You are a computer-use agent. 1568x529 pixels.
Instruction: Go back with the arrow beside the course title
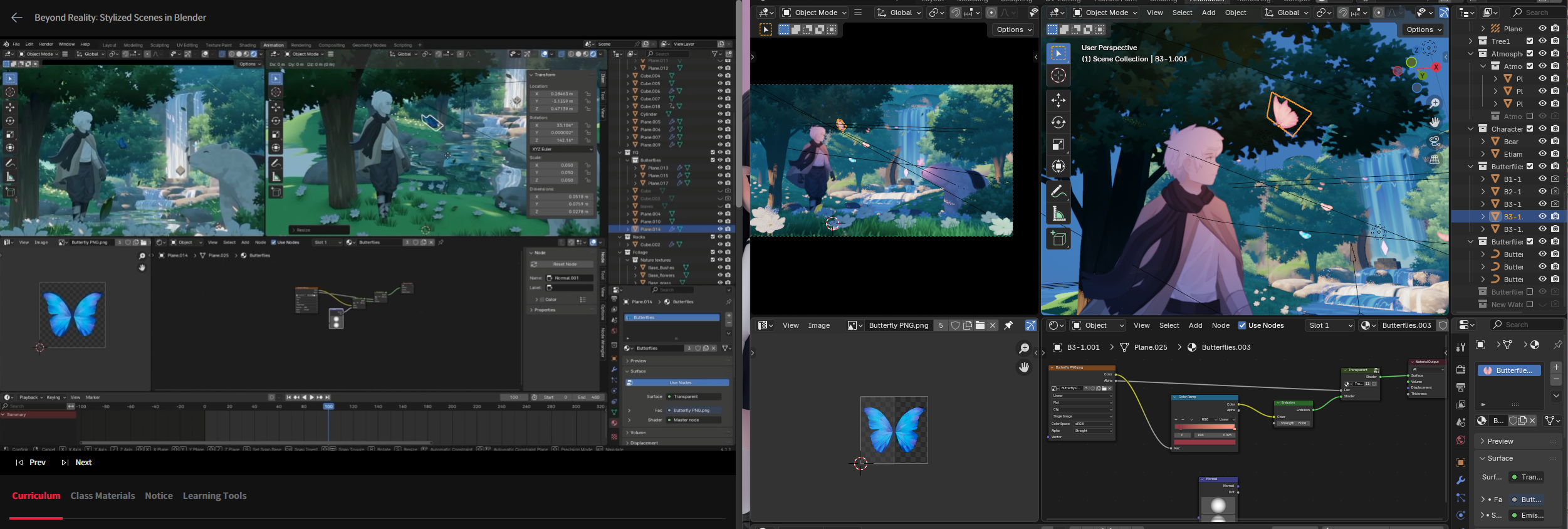[17, 18]
